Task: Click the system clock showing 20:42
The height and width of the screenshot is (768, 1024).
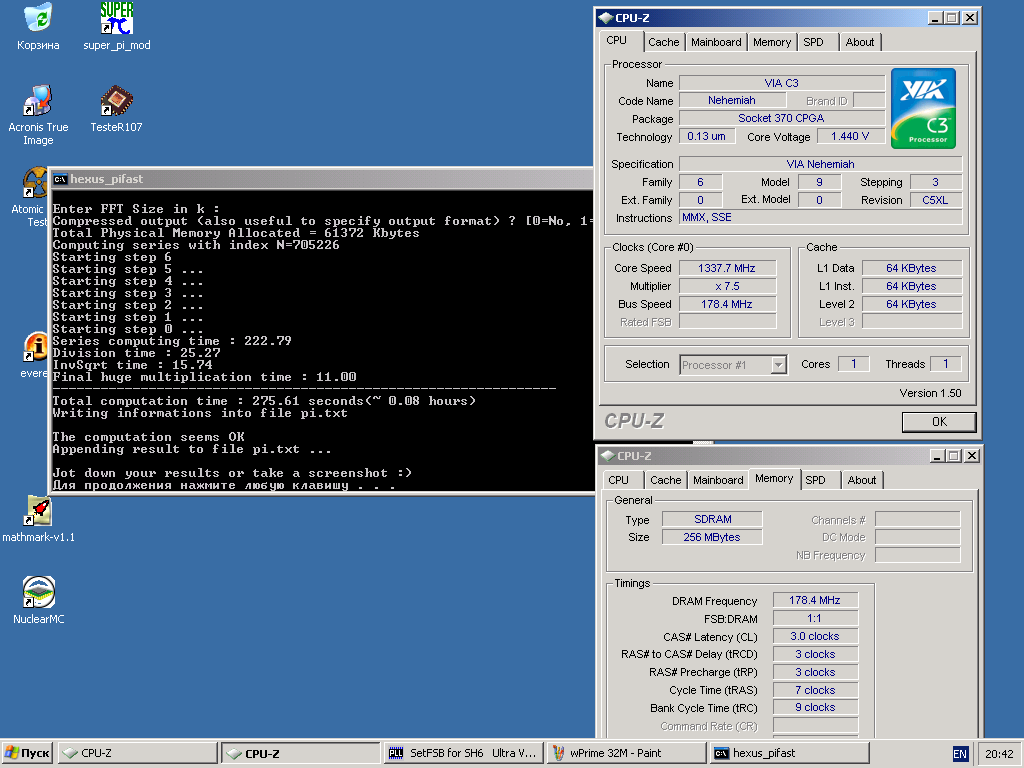Action: pyautogui.click(x=999, y=754)
